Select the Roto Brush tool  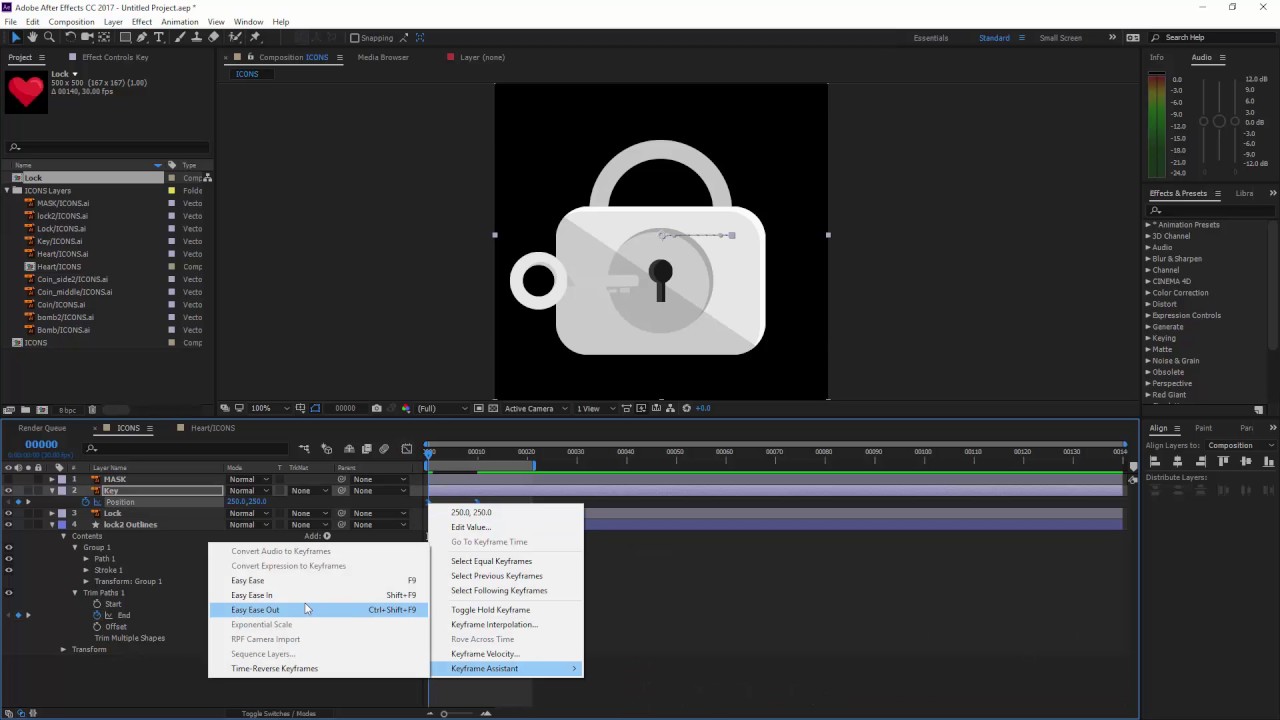[235, 37]
